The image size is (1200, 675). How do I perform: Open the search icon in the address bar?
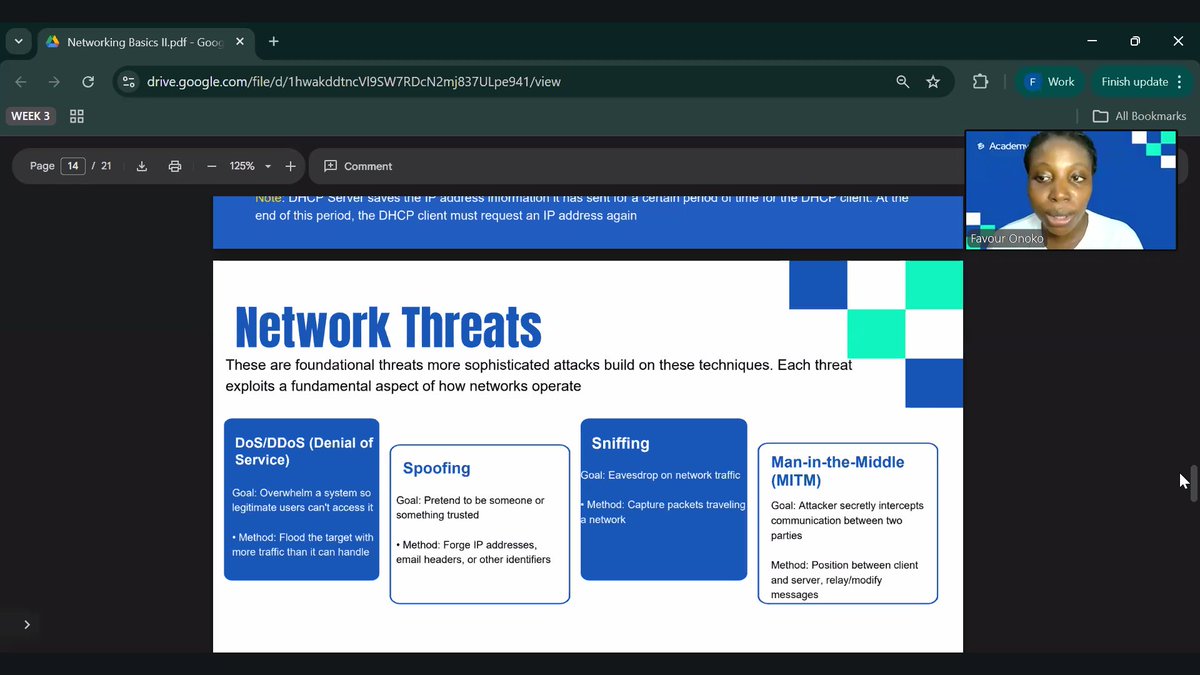[x=902, y=81]
